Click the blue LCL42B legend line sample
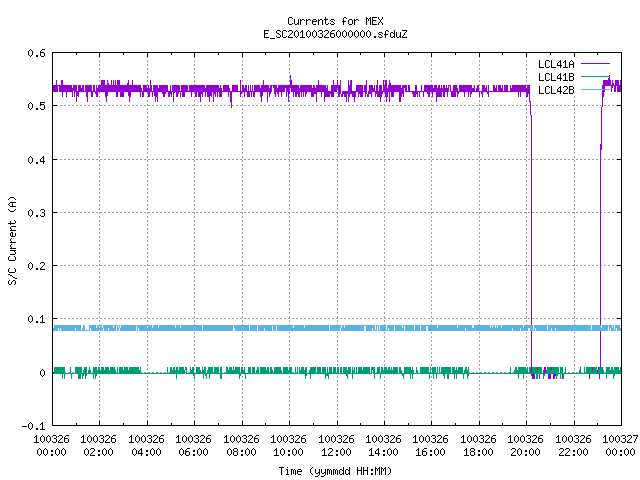The image size is (640, 480). 595,90
